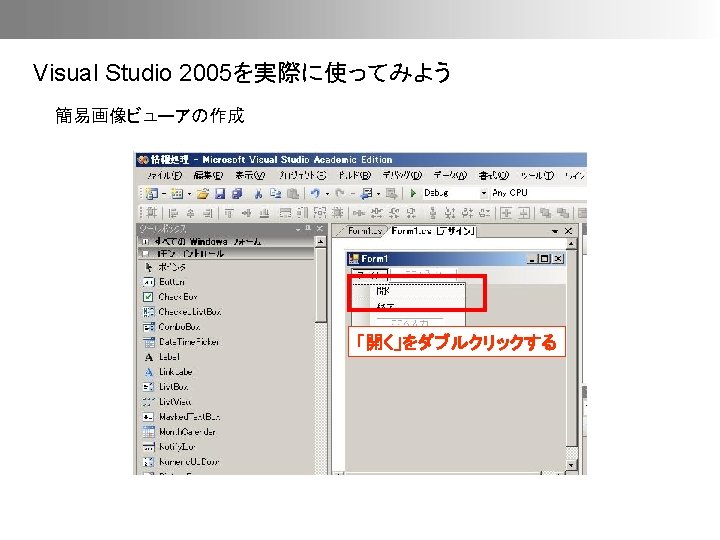The height and width of the screenshot is (540, 720).
Task: Click Bring to Front layout icon
Action: pyautogui.click(x=545, y=213)
